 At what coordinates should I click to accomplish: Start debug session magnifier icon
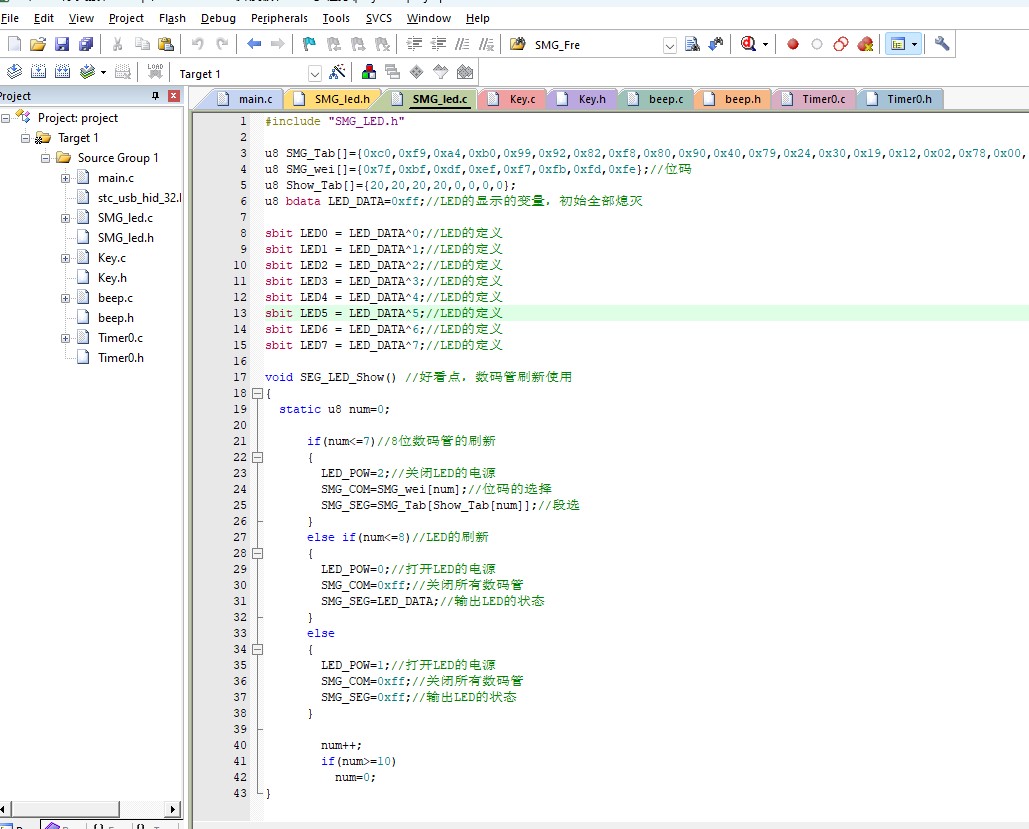(x=749, y=44)
